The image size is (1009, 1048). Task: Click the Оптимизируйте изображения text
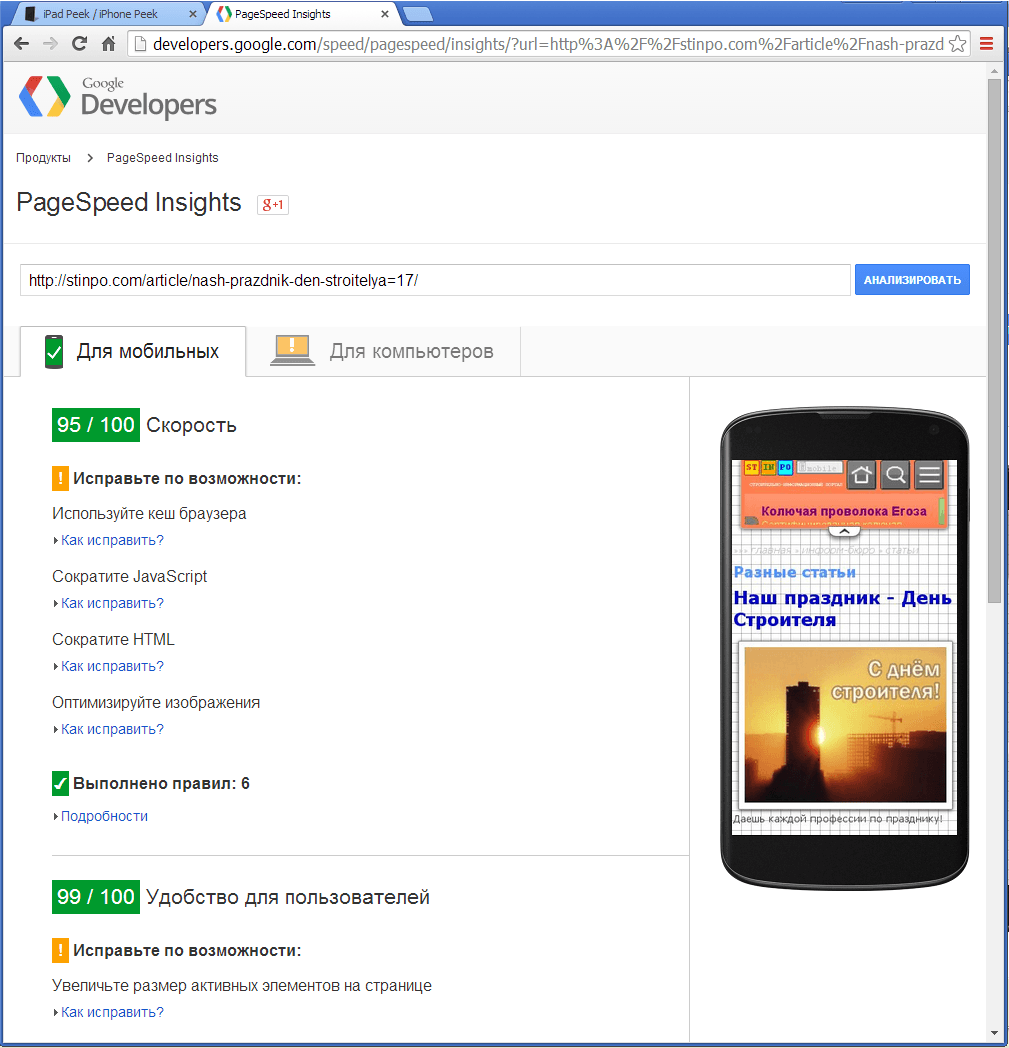[x=156, y=702]
